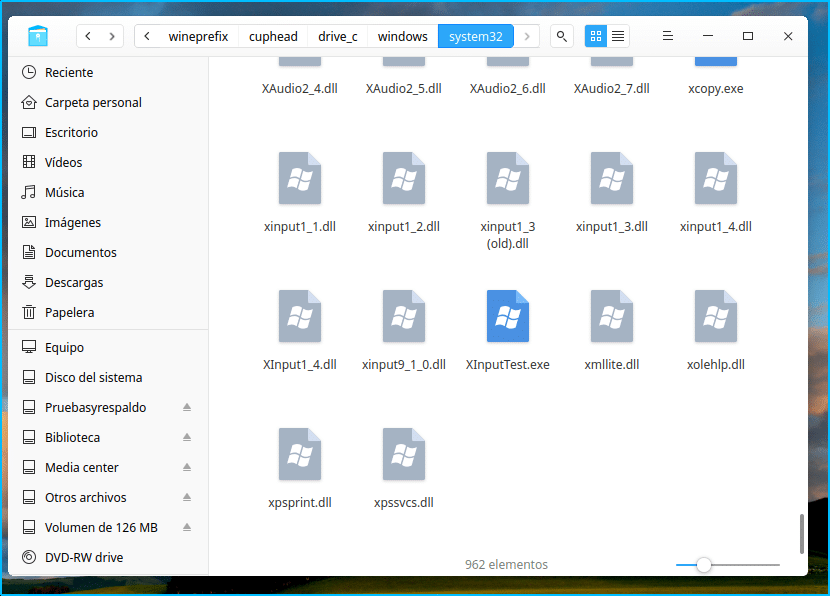Screen dimensions: 830x596
Task: Eject the Pruebasyrespaldo drive
Action: point(187,407)
